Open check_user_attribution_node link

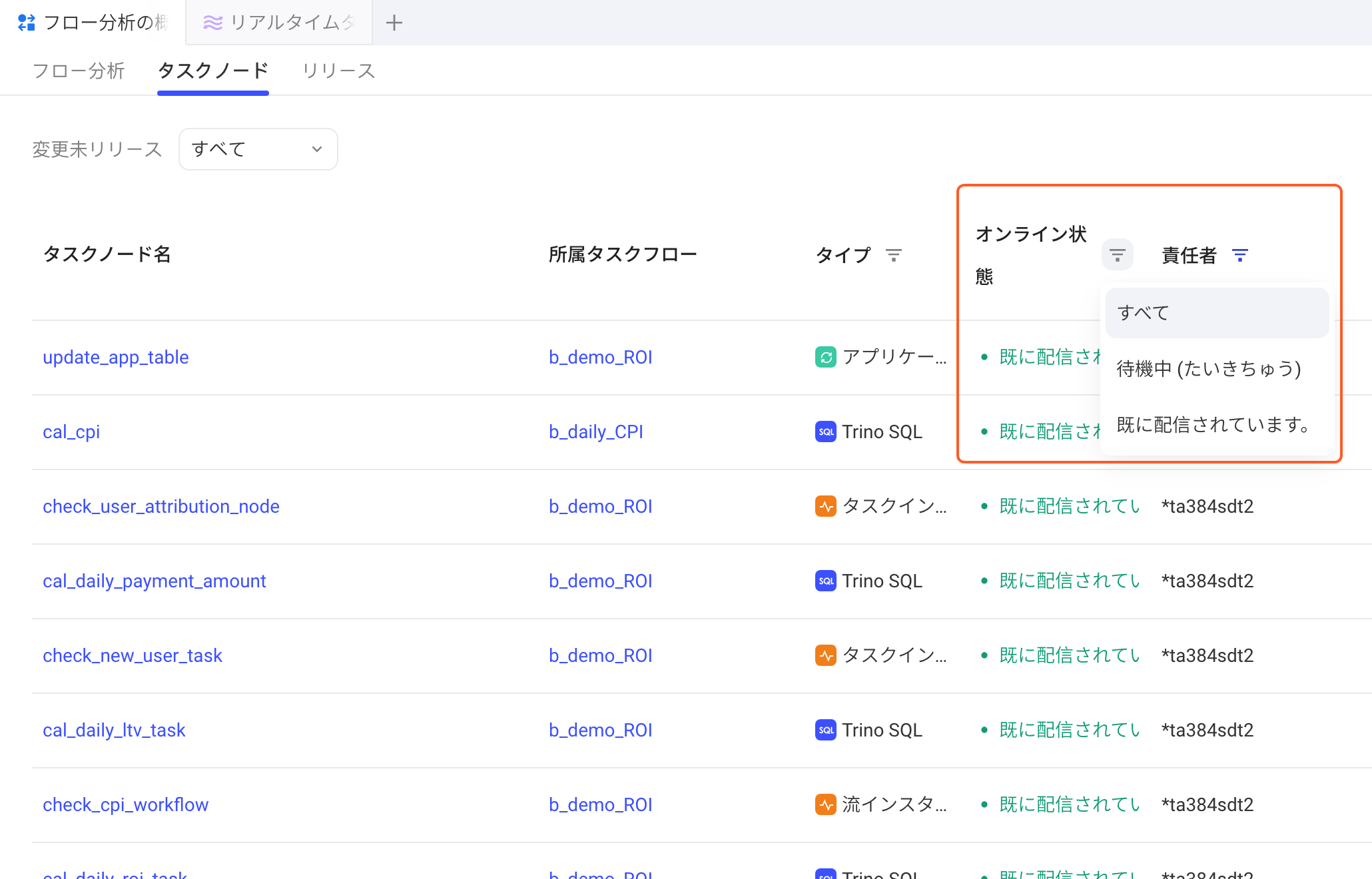(x=161, y=506)
